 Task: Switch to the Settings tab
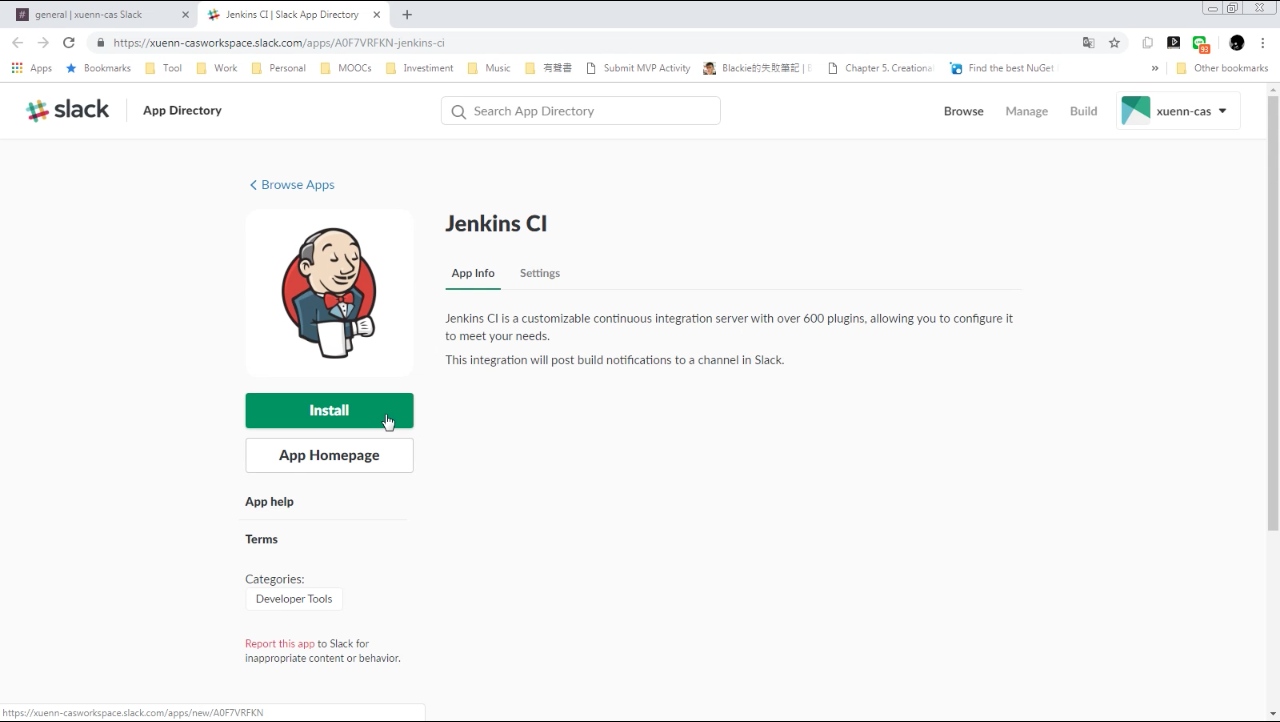click(x=540, y=273)
